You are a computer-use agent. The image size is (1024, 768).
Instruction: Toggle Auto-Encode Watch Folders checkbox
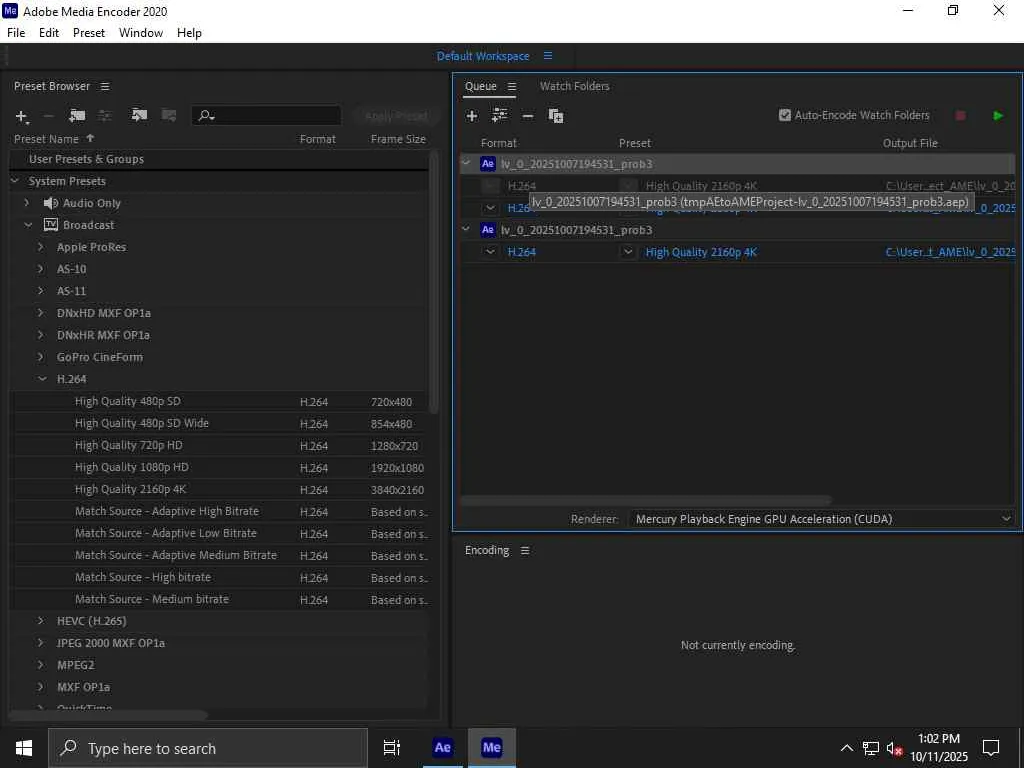tap(784, 115)
